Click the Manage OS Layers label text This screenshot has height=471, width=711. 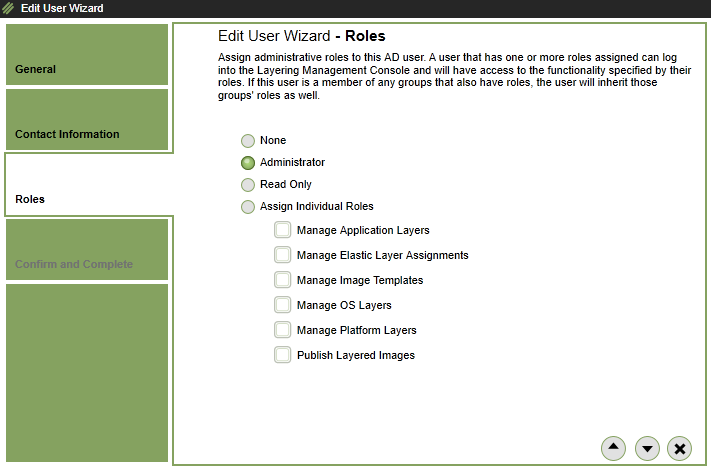click(x=344, y=305)
